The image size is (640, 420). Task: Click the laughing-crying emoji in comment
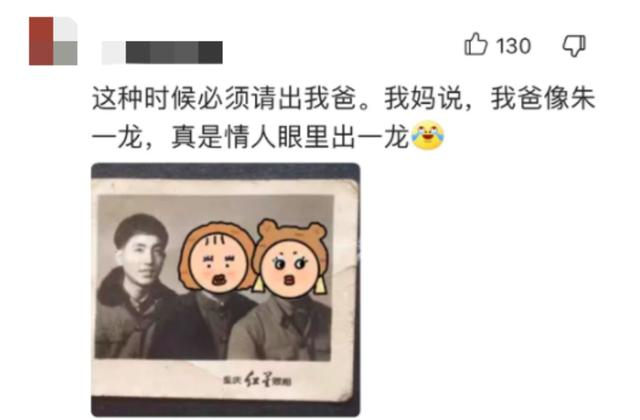[x=427, y=136]
